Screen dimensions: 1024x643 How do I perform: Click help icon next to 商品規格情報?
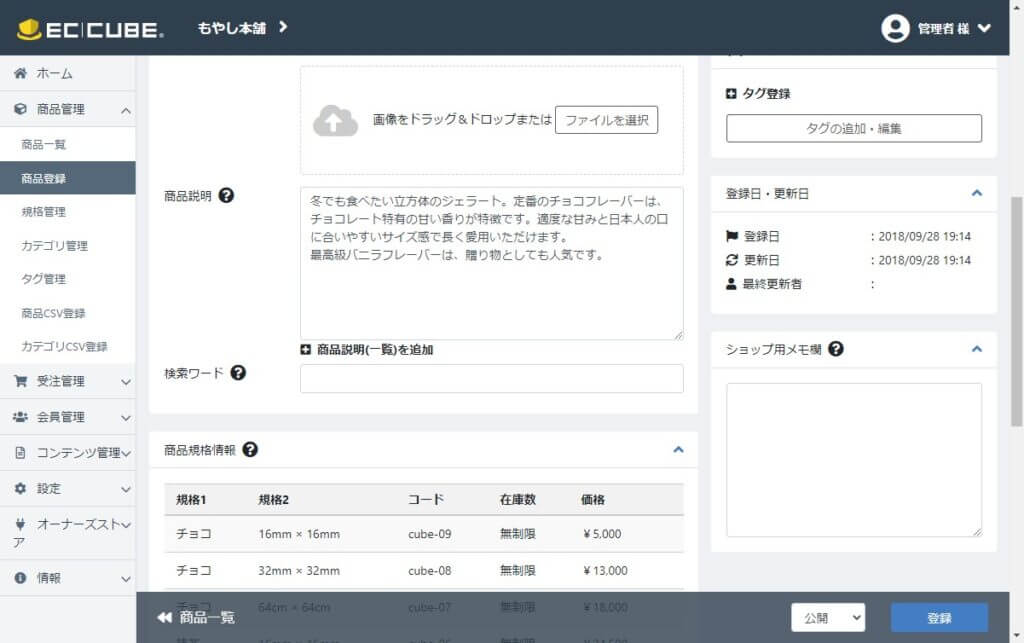pos(250,450)
